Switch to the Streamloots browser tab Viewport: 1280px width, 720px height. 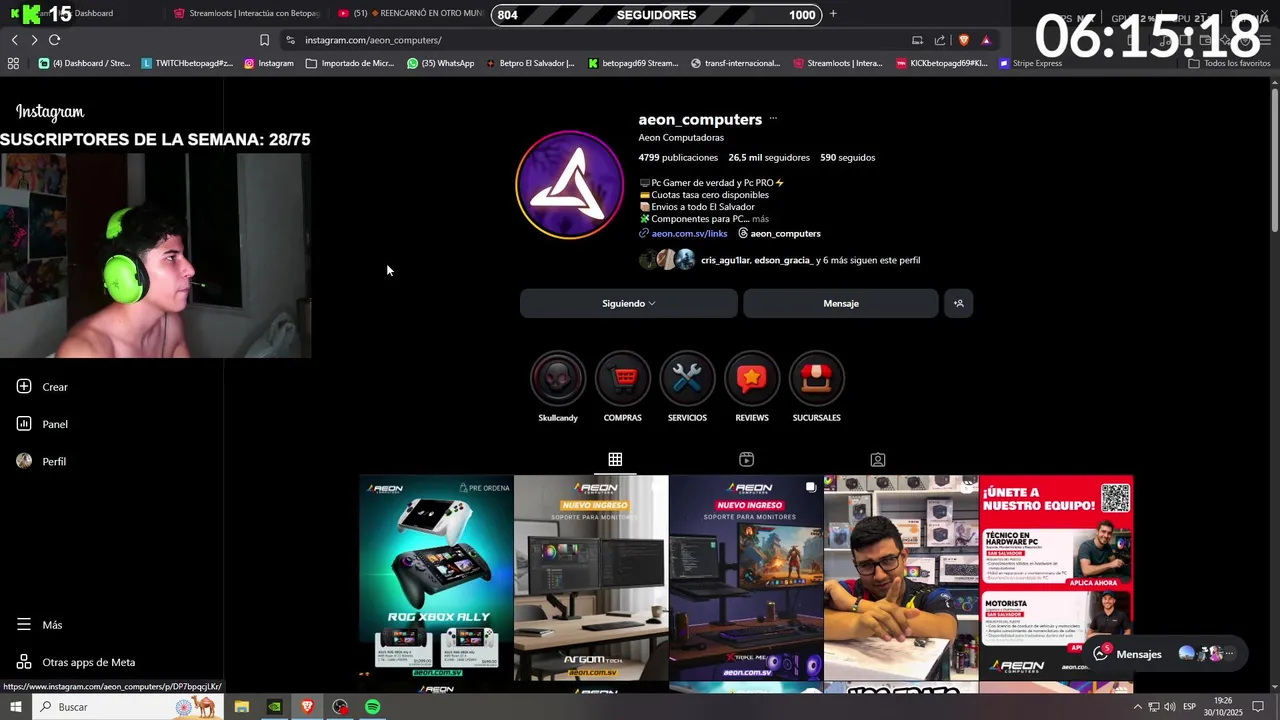click(x=247, y=14)
